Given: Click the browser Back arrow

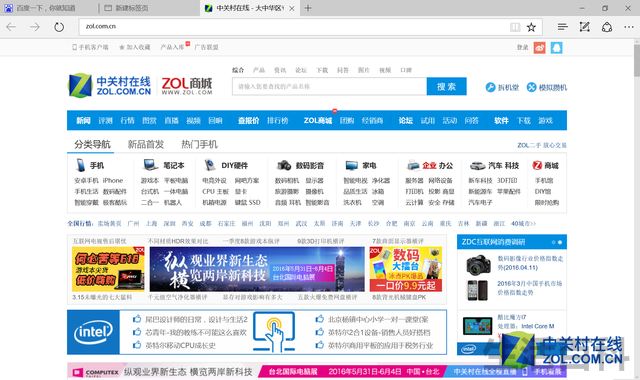Looking at the screenshot, I should pyautogui.click(x=11, y=27).
